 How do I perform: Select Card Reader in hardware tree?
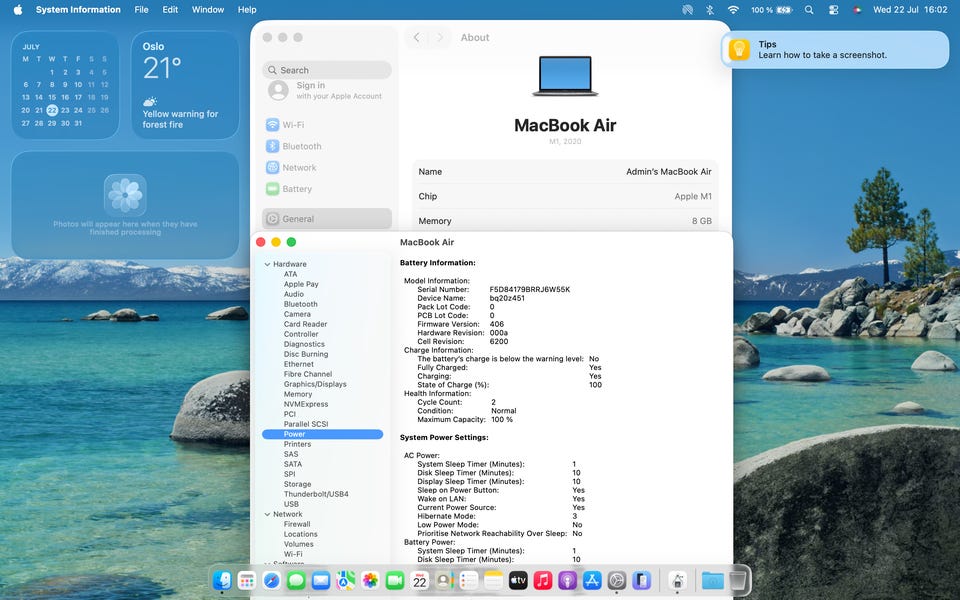coord(305,324)
